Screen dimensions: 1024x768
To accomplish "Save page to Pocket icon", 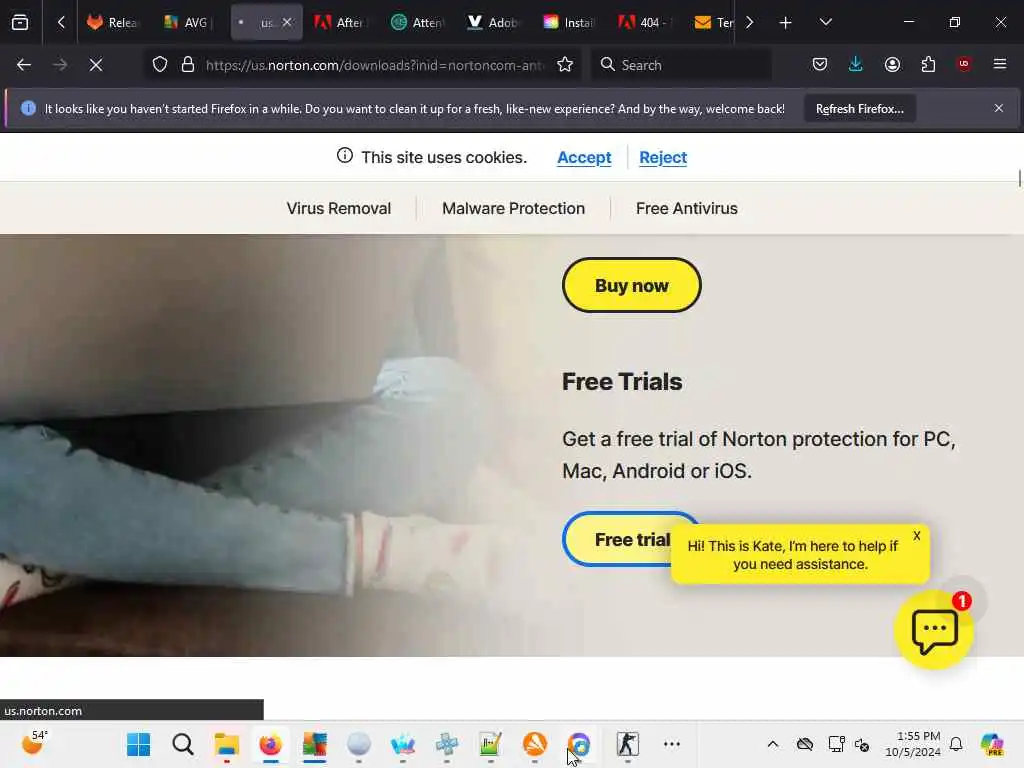I will (x=820, y=65).
